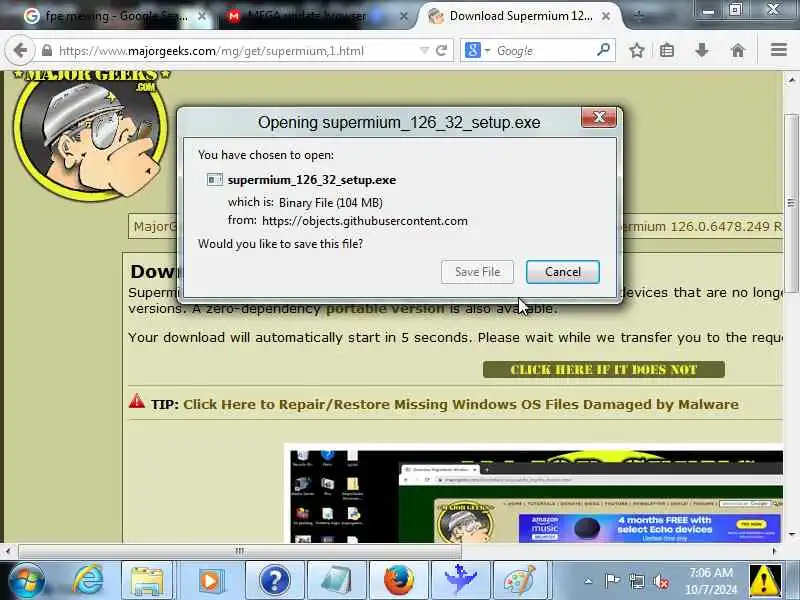Open the notepad taskbar icon
This screenshot has height=600, width=800.
(336, 581)
